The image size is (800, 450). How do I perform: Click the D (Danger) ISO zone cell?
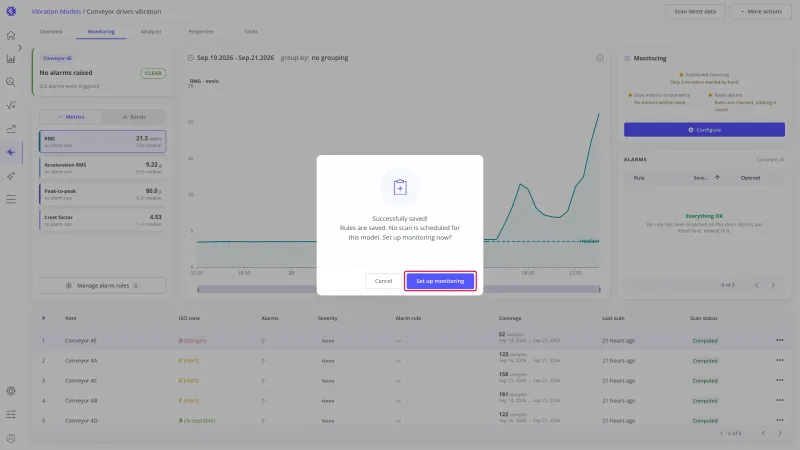coord(192,340)
